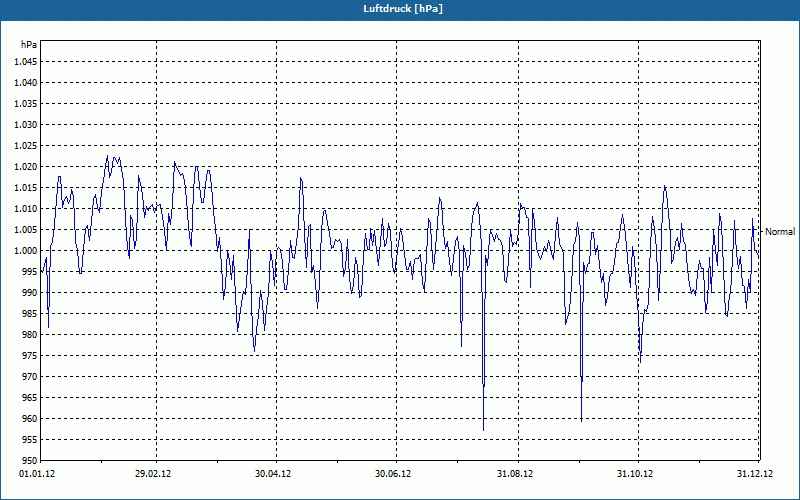Click the Normal pressure marker label
Image resolution: width=800 pixels, height=500 pixels.
[780, 232]
